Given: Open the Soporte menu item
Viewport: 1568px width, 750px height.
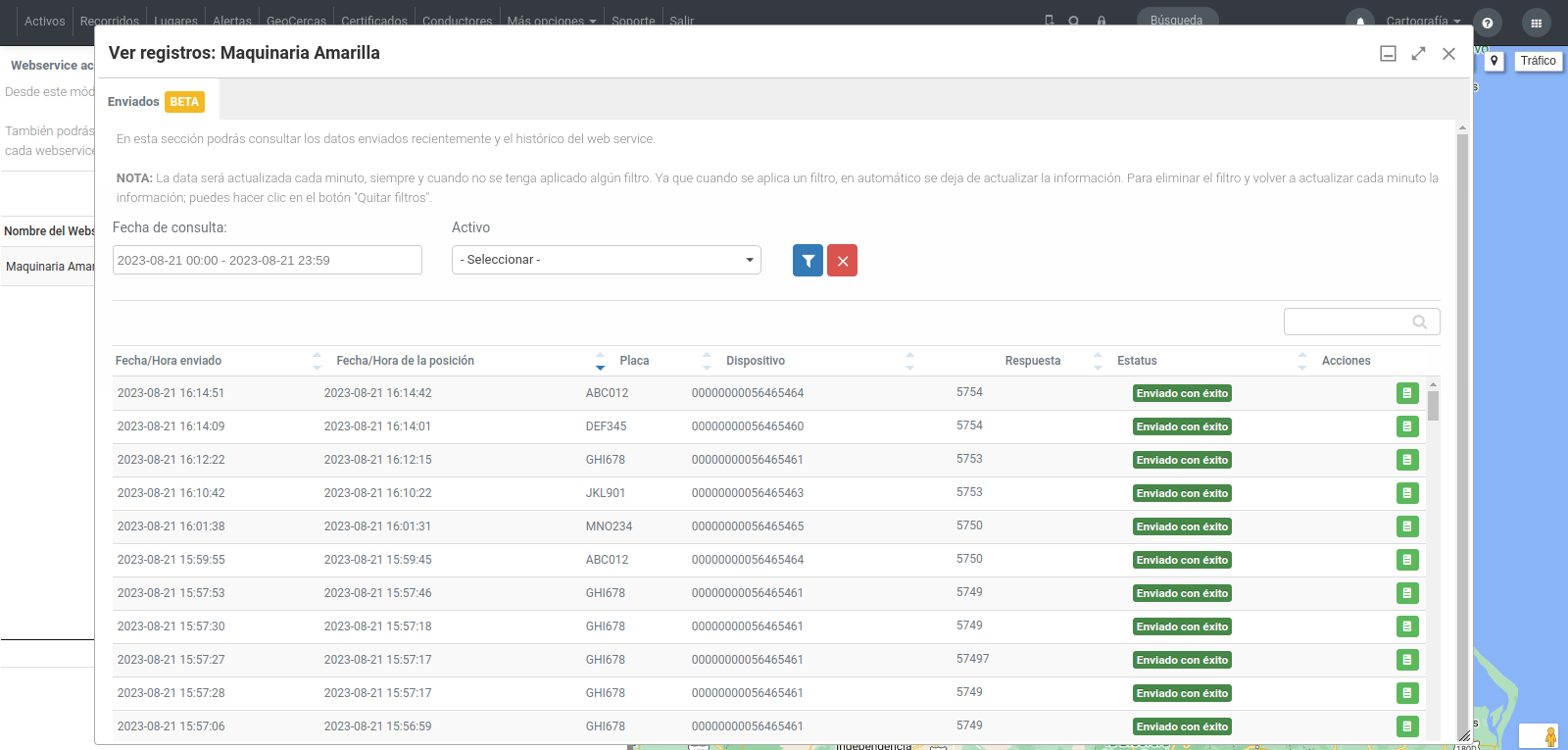Looking at the screenshot, I should [633, 21].
